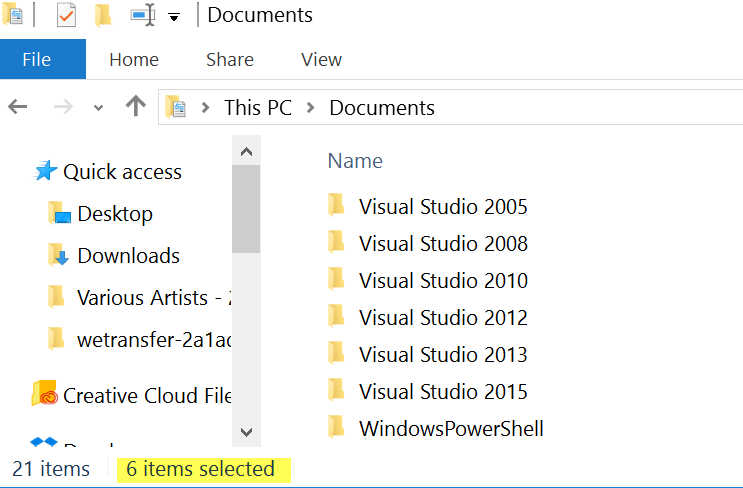Expand the chevron after This PC
The width and height of the screenshot is (743, 488).
[x=310, y=108]
